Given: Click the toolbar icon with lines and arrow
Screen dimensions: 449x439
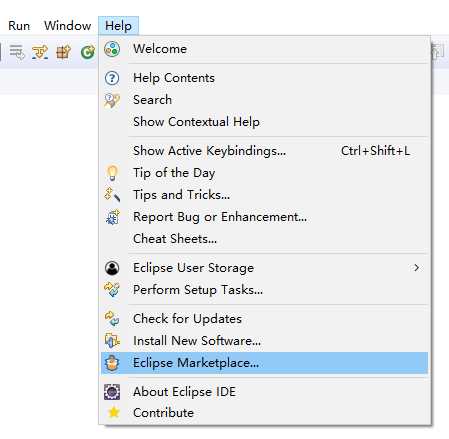Looking at the screenshot, I should coord(17,52).
